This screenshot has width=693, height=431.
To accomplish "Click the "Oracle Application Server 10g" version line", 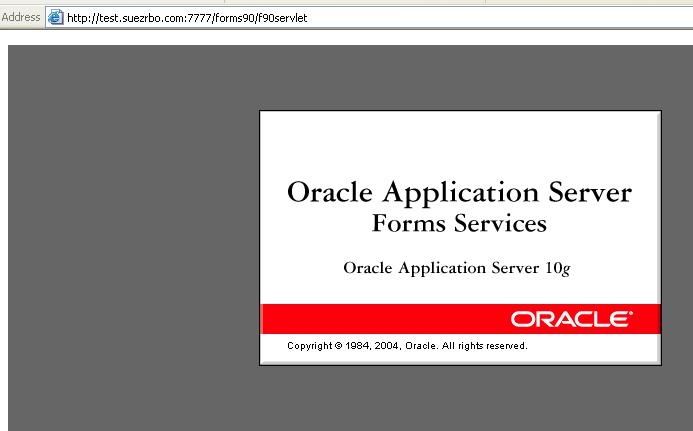I will pos(456,268).
